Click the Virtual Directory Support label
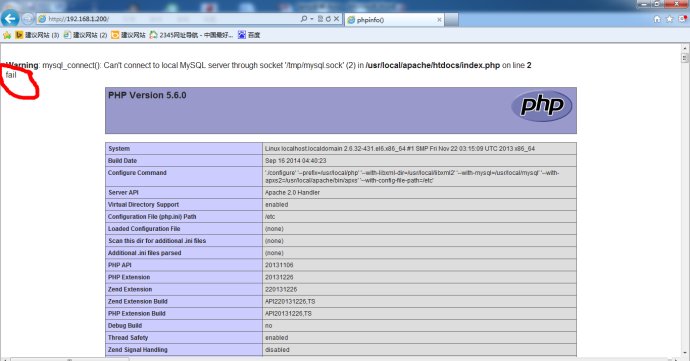This screenshot has height=361, width=690. 143,205
